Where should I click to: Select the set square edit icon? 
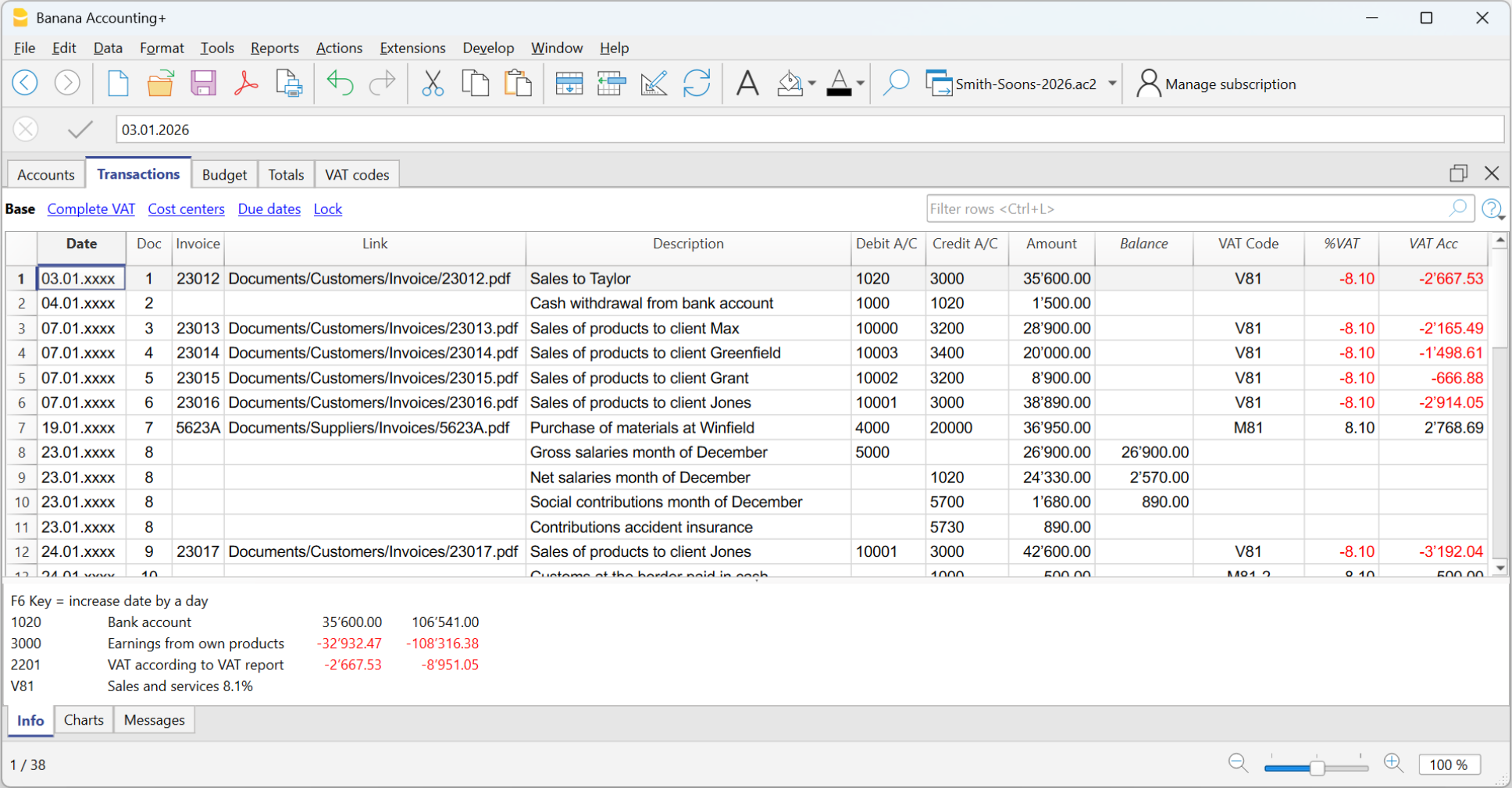tap(654, 83)
